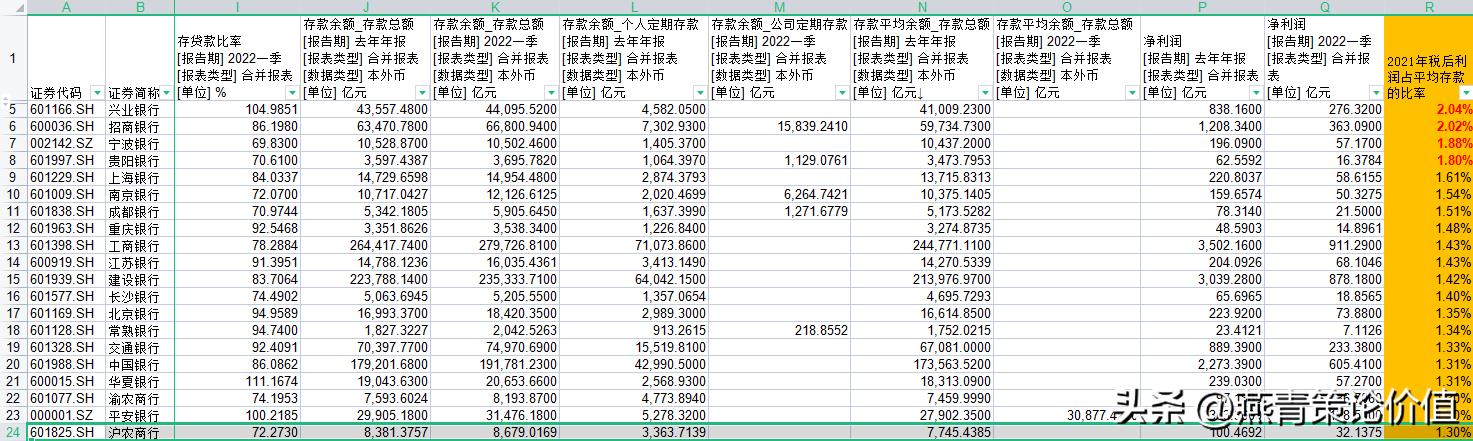Open filter dropdown in column O header
The height and width of the screenshot is (441, 1473).
[x=1130, y=92]
